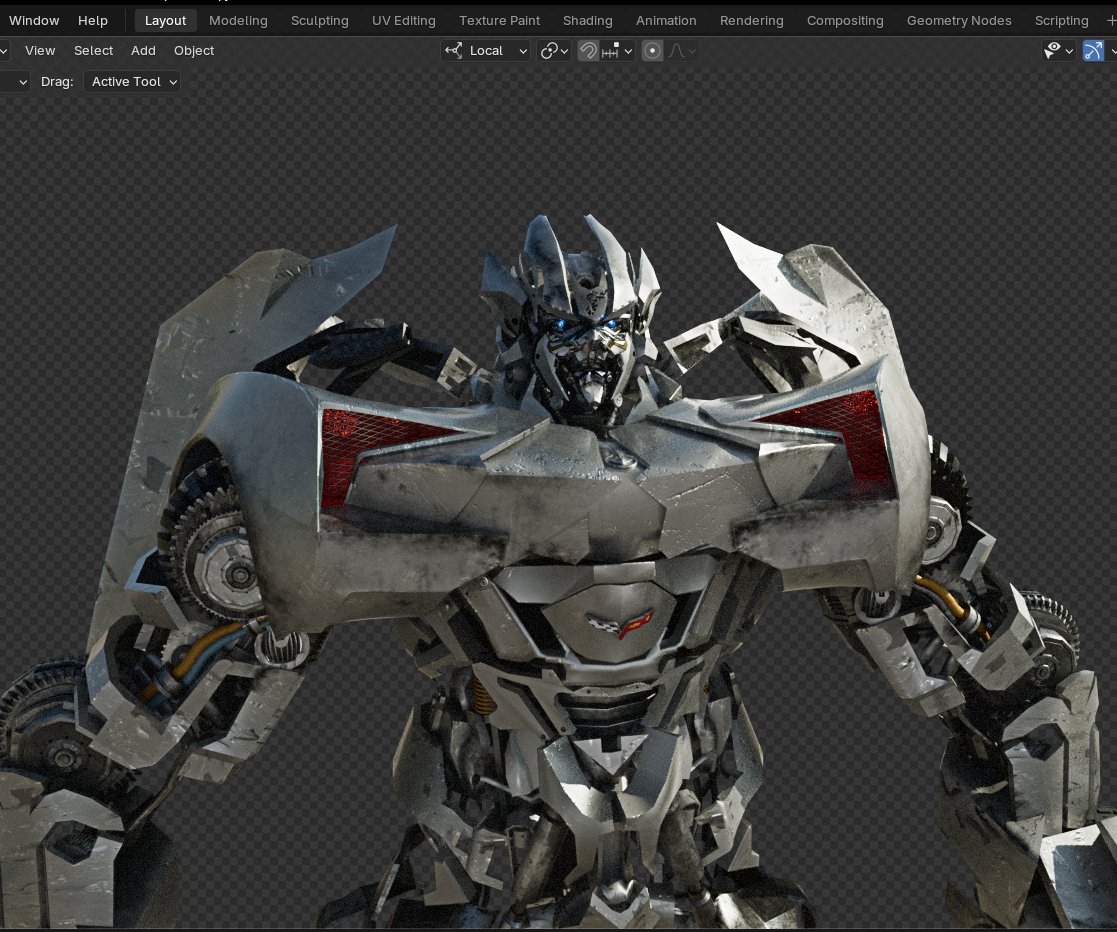Go to the Rendering workspace tab
The height and width of the screenshot is (932, 1117).
[x=752, y=21]
